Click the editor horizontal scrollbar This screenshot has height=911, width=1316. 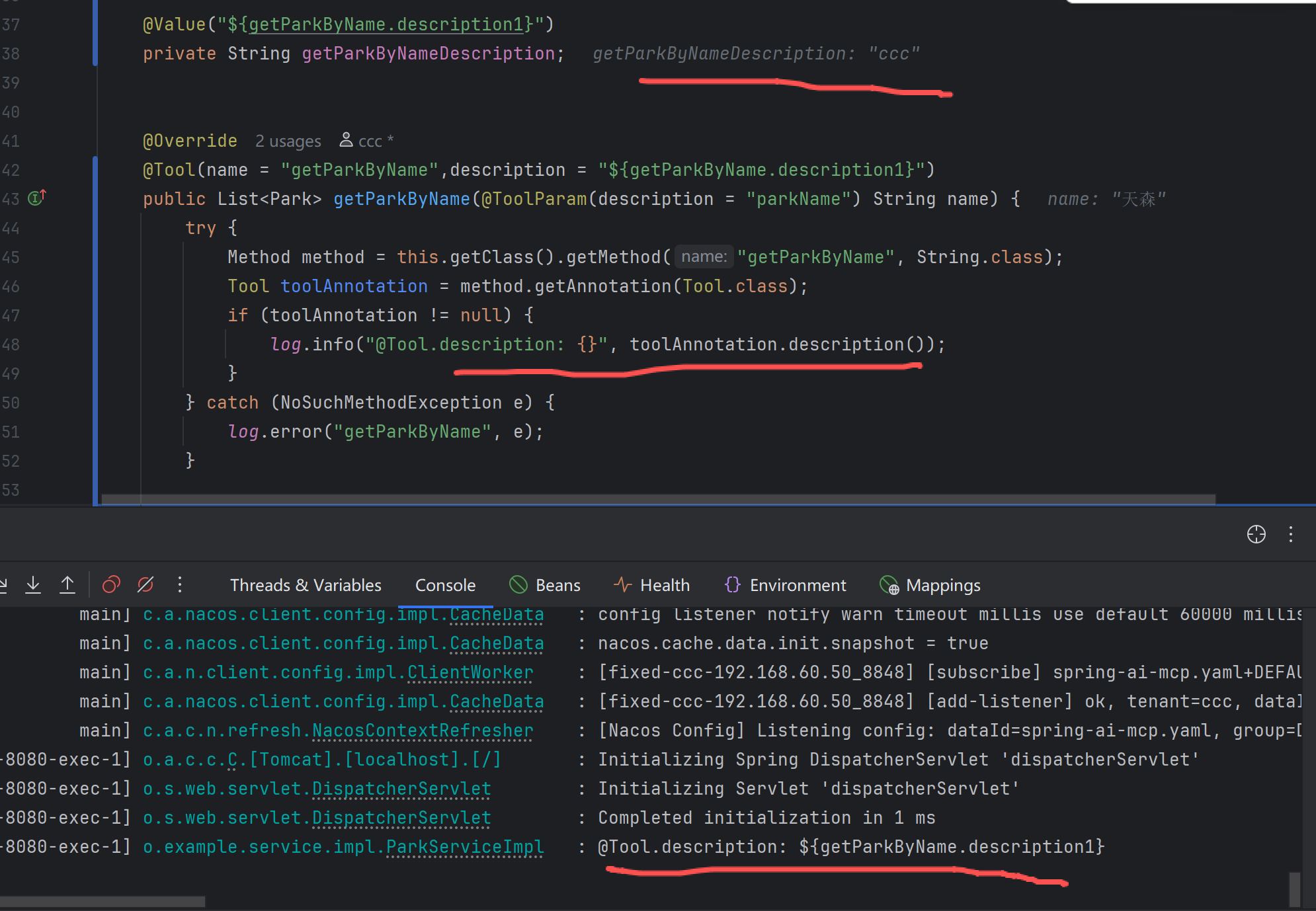(658, 499)
